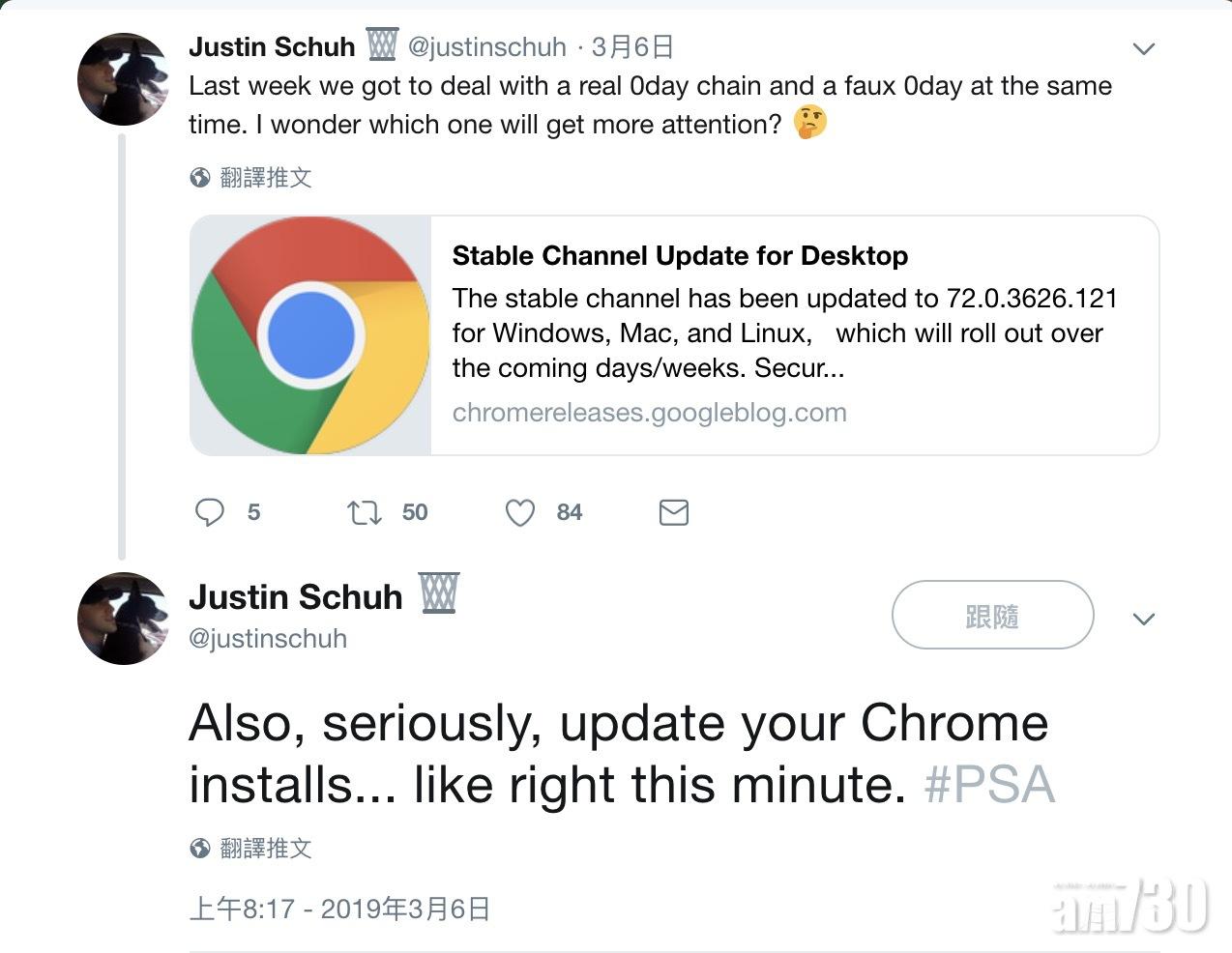Translate the #PSA tweet with 翻譯推文
Image resolution: width=1232 pixels, height=953 pixels.
pyautogui.click(x=266, y=849)
